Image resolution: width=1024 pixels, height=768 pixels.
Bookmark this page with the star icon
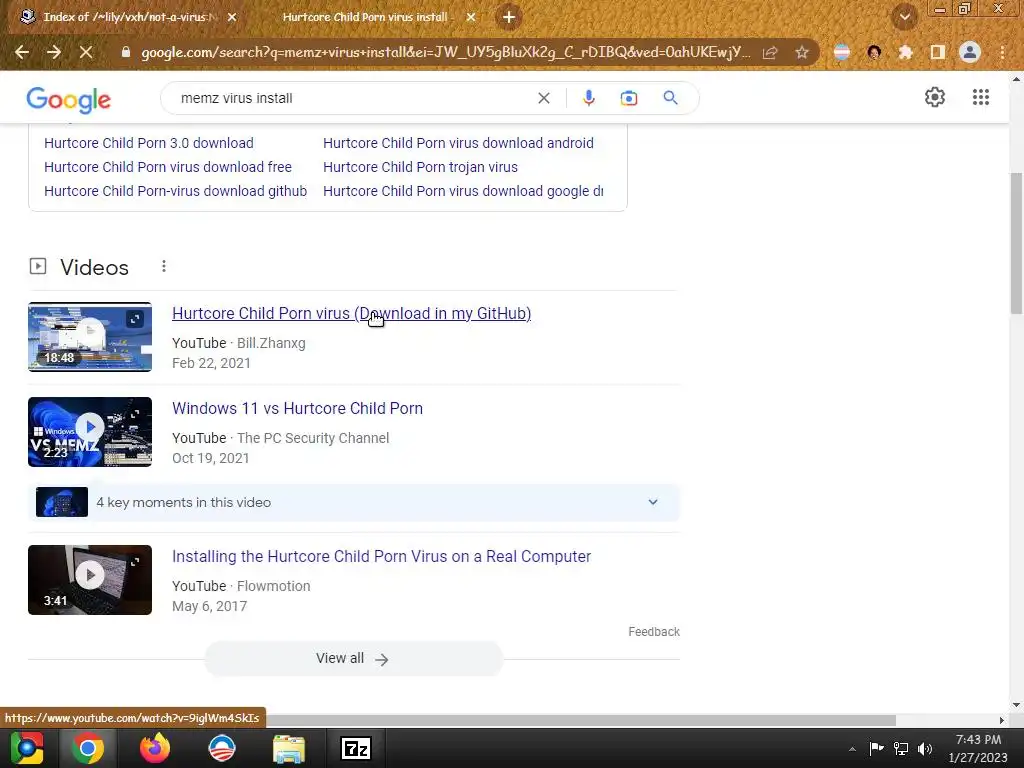coord(802,52)
